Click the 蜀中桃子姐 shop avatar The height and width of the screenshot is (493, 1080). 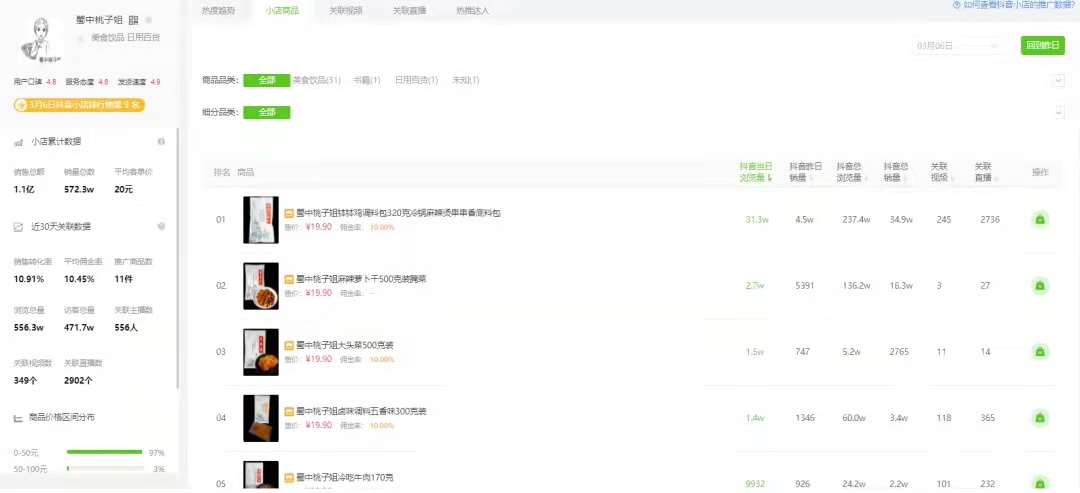point(39,40)
